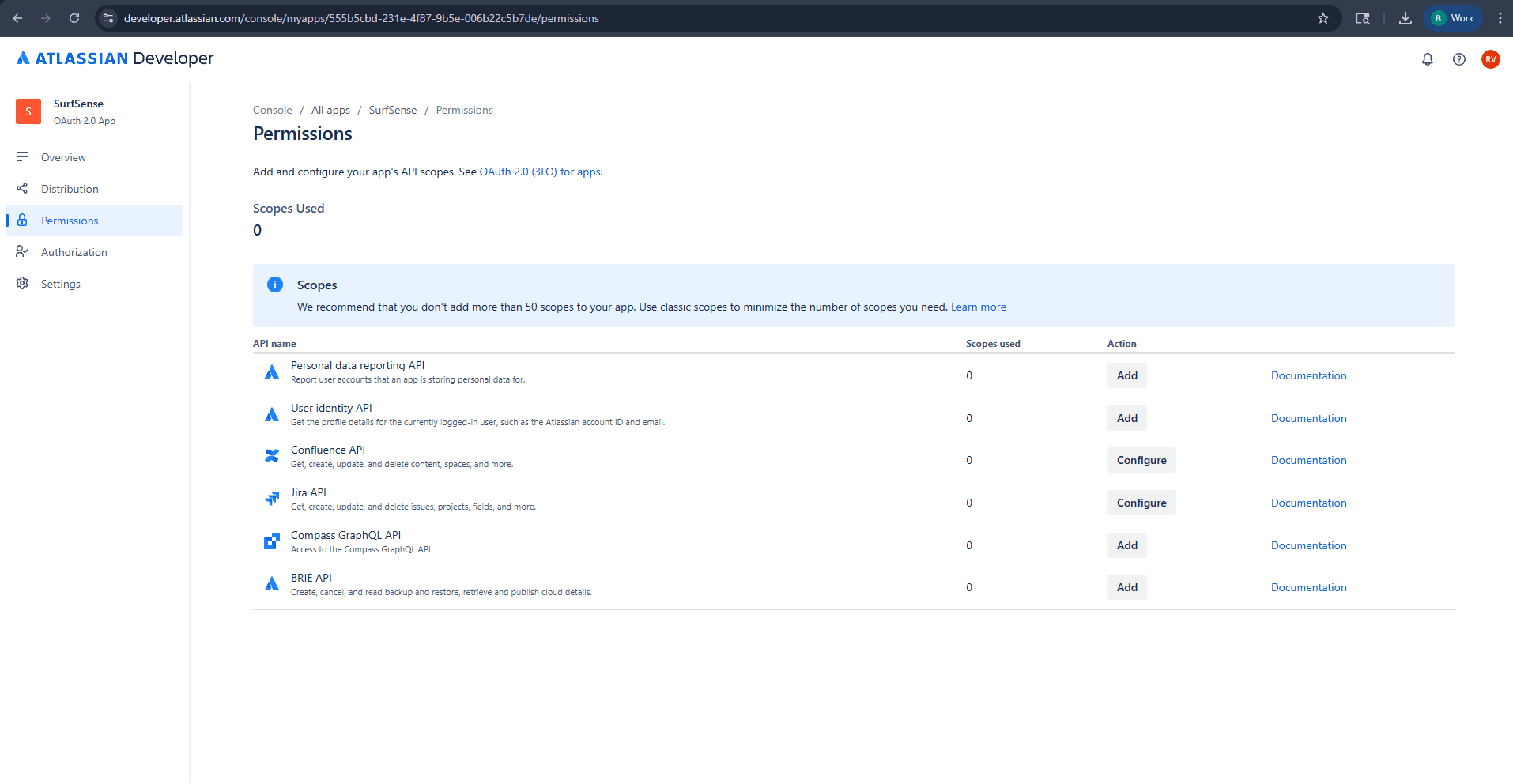Click the Permissions lock icon in sidebar
This screenshot has width=1513, height=784.
coord(23,220)
